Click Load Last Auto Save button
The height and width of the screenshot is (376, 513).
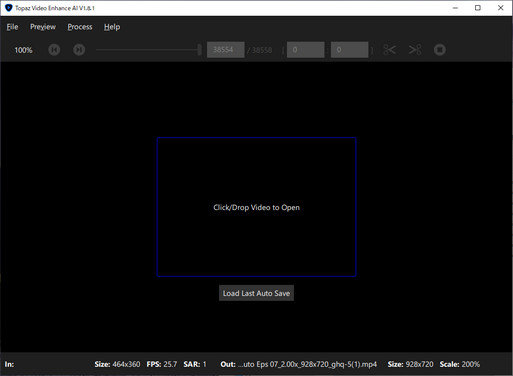[256, 293]
